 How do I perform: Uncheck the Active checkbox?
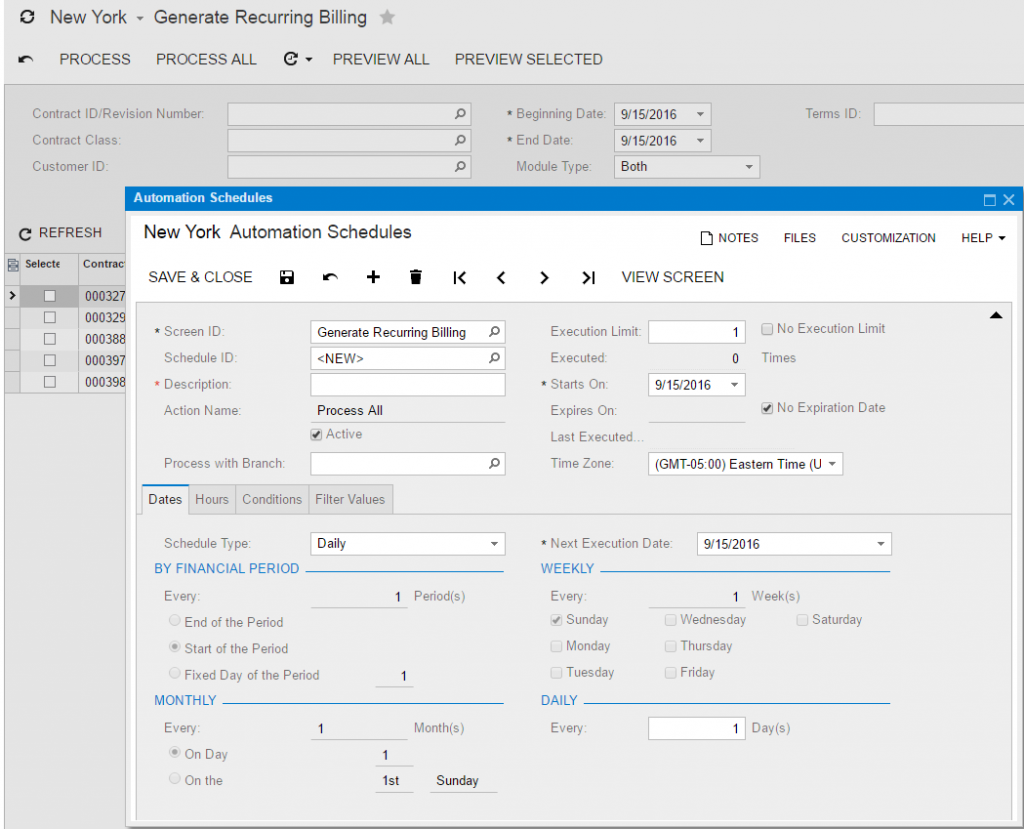click(x=316, y=434)
